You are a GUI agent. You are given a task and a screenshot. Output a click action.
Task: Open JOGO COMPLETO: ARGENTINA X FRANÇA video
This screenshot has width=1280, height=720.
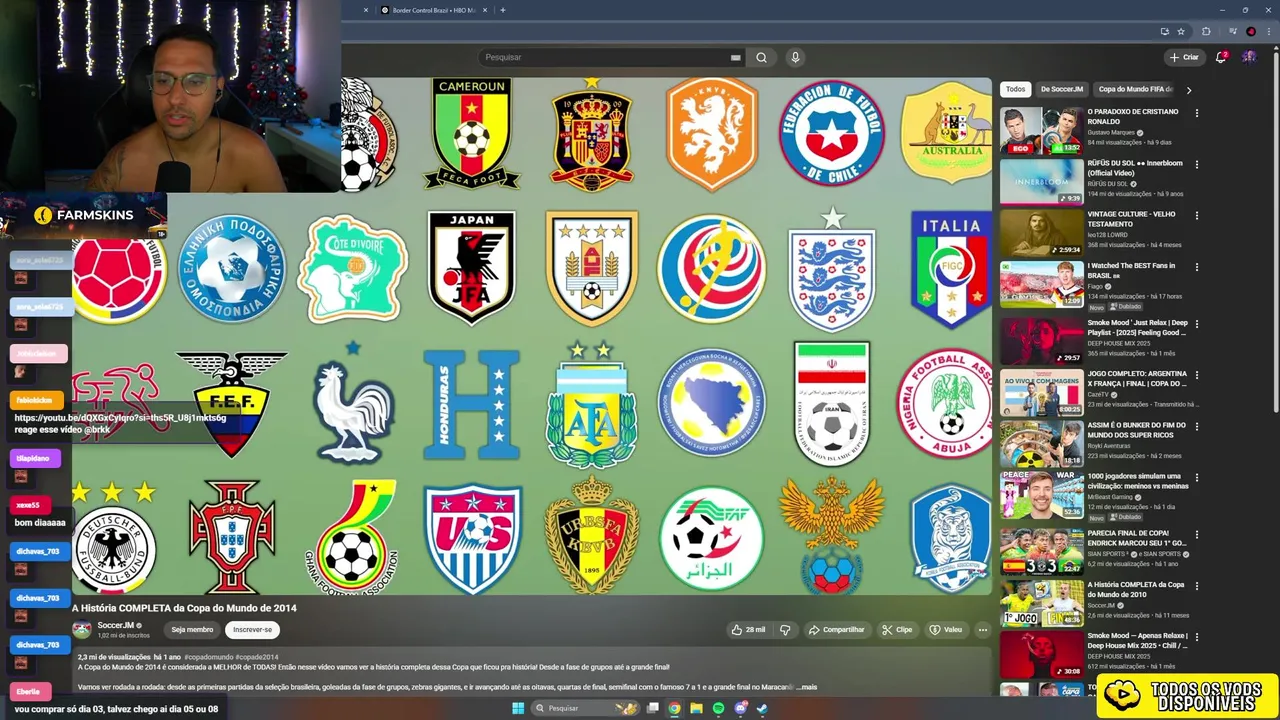(x=1041, y=392)
